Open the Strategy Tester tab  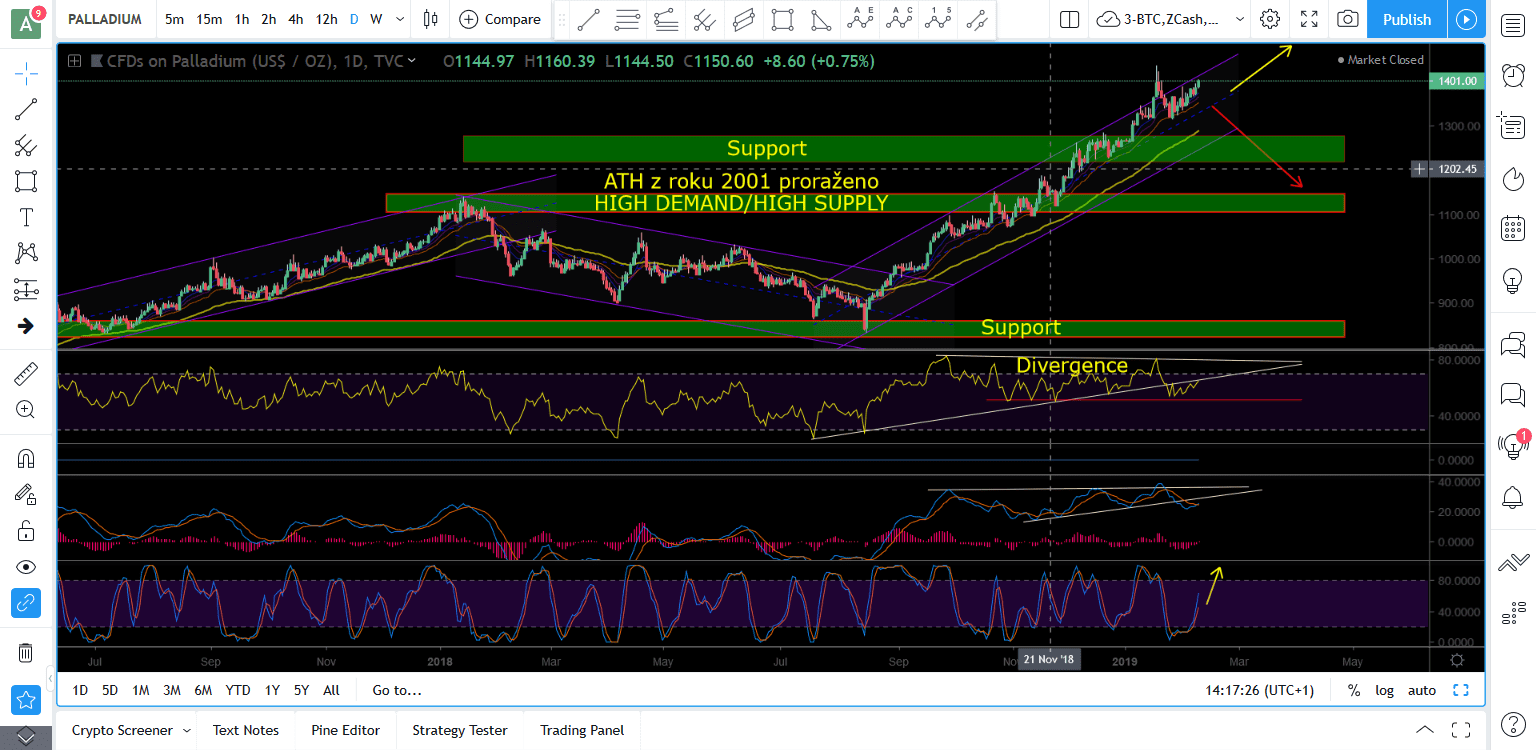coord(459,730)
